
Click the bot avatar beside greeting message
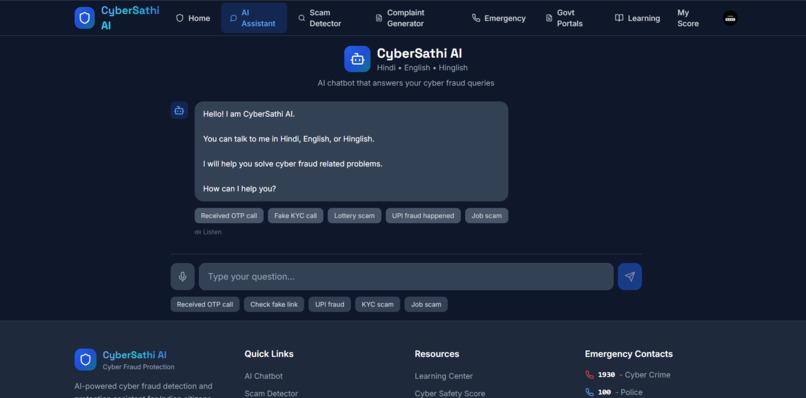point(179,110)
